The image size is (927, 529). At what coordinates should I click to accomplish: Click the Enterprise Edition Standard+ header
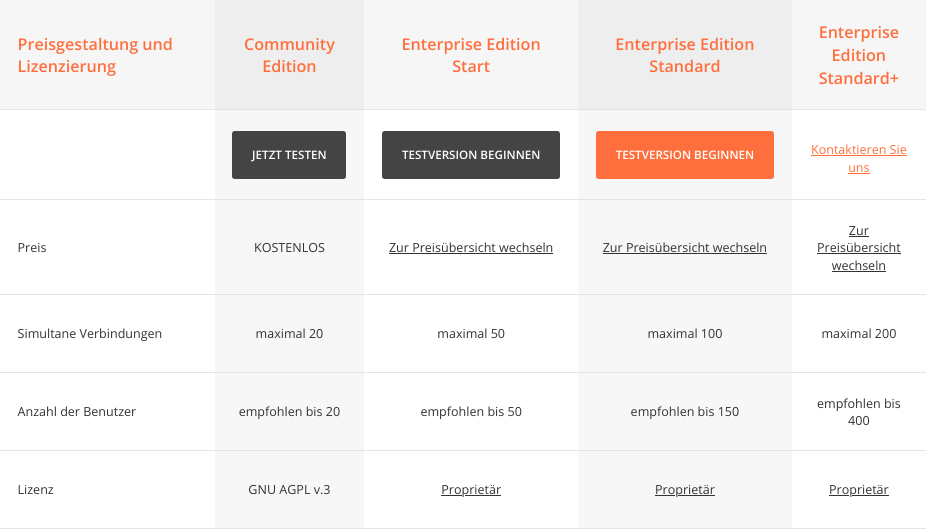pos(858,55)
